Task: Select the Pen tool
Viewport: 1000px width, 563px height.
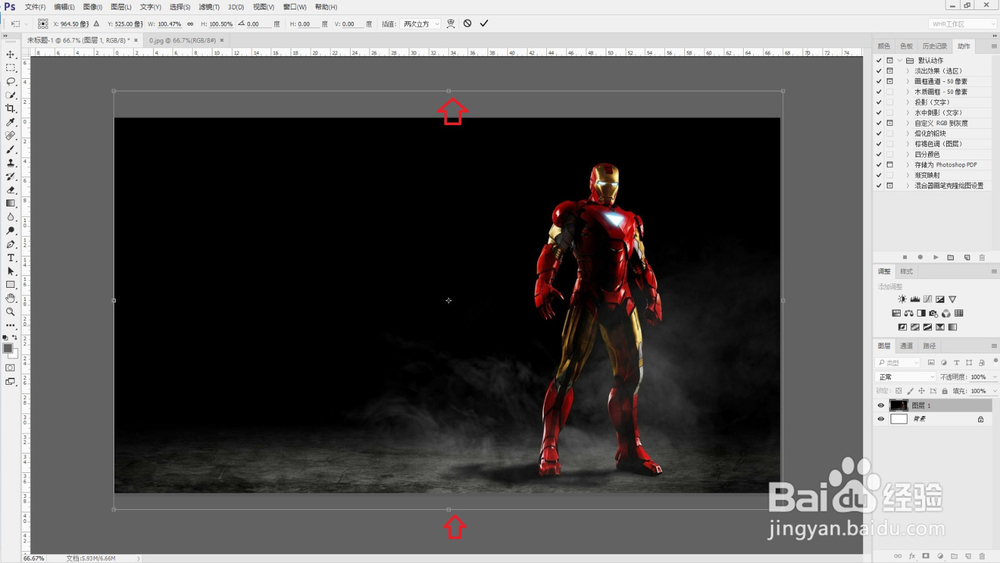Action: 10,244
